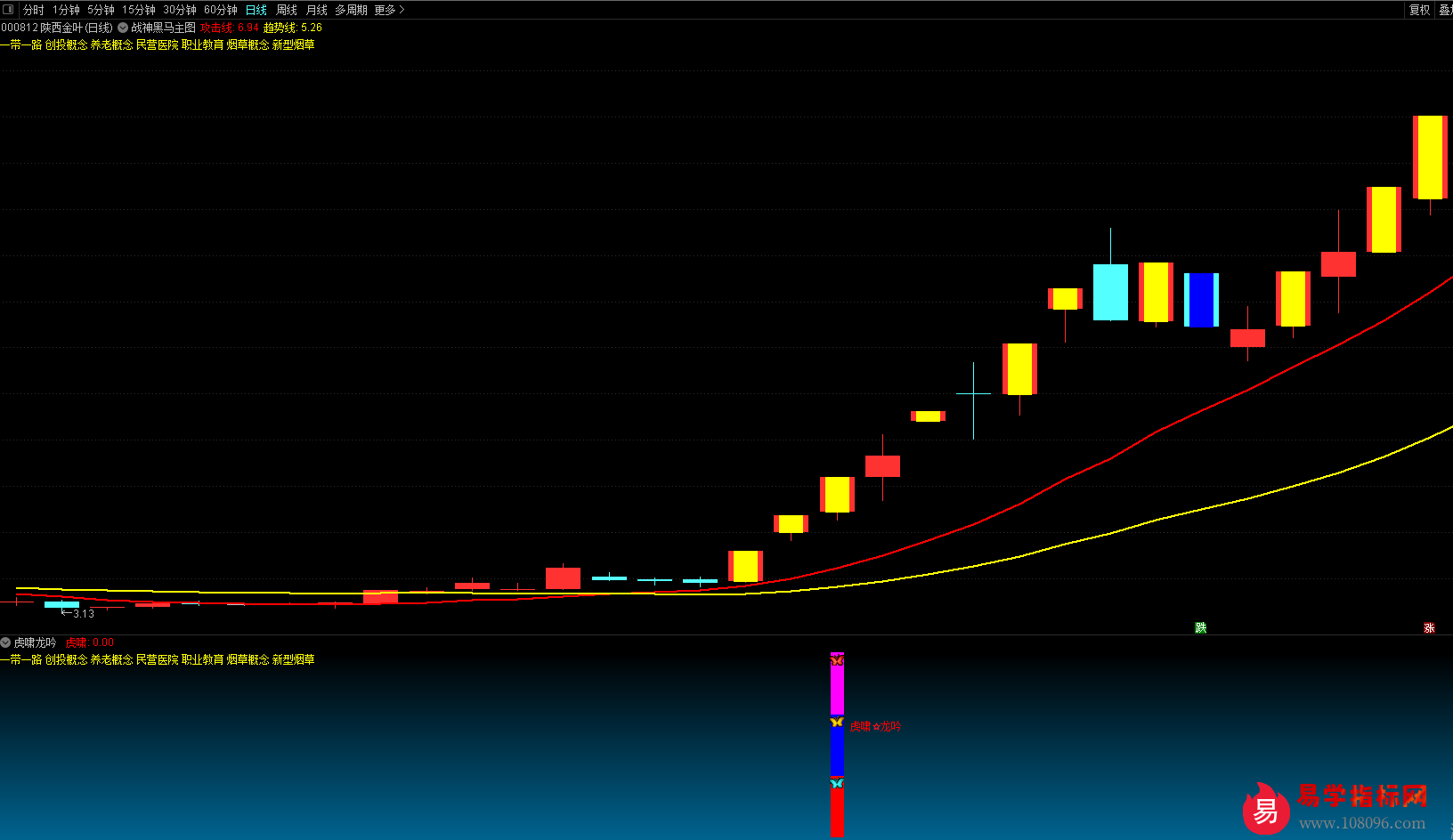Click 一带一路 tag in main chart

(21, 44)
